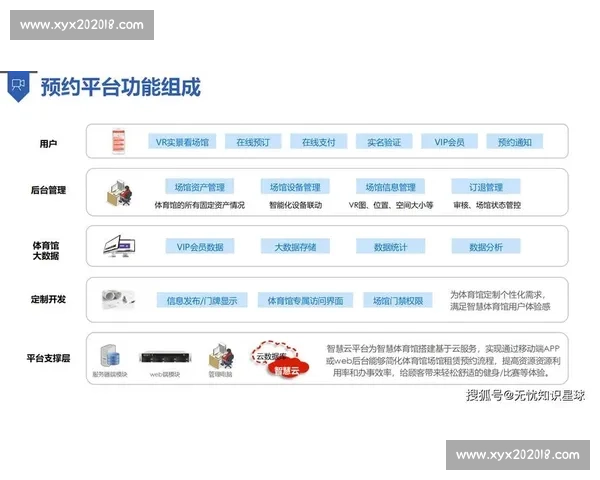This screenshot has width=600, height=480.
Task: Click the 用户 row label
Action: pyautogui.click(x=48, y=144)
